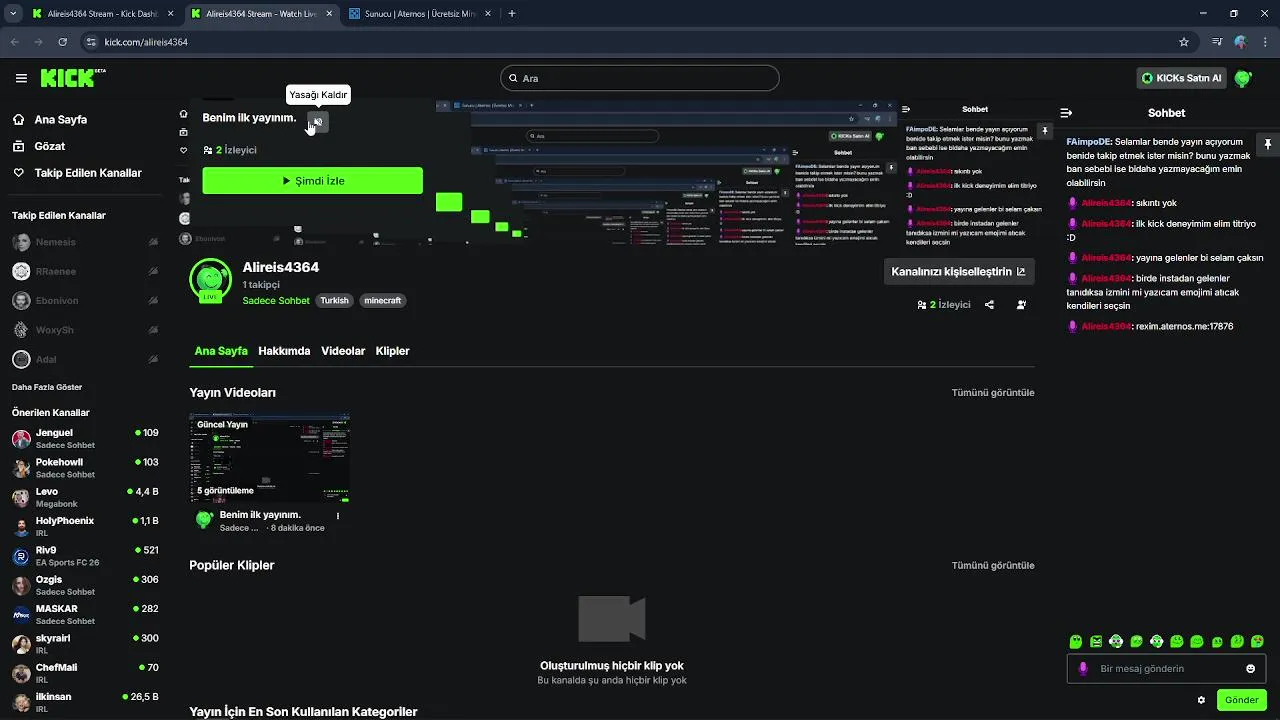Image resolution: width=1280 pixels, height=720 pixels.
Task: Insert the first green ghost emote
Action: (1076, 641)
